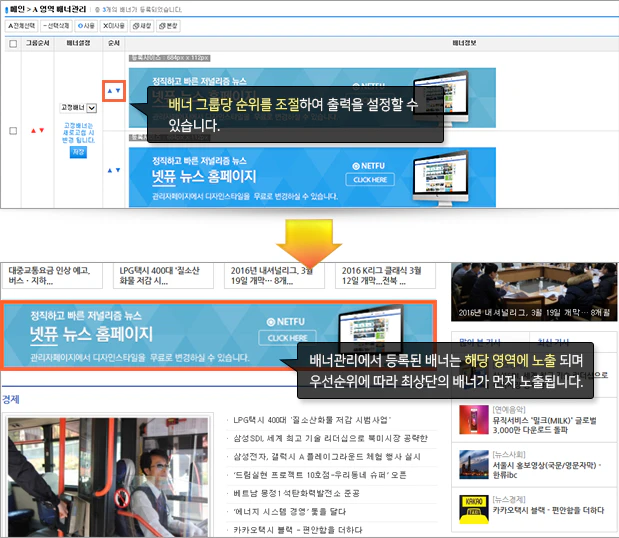Viewport: 619px width, 538px height.
Task: Move second banner up with blue up arrow
Action: [x=110, y=171]
